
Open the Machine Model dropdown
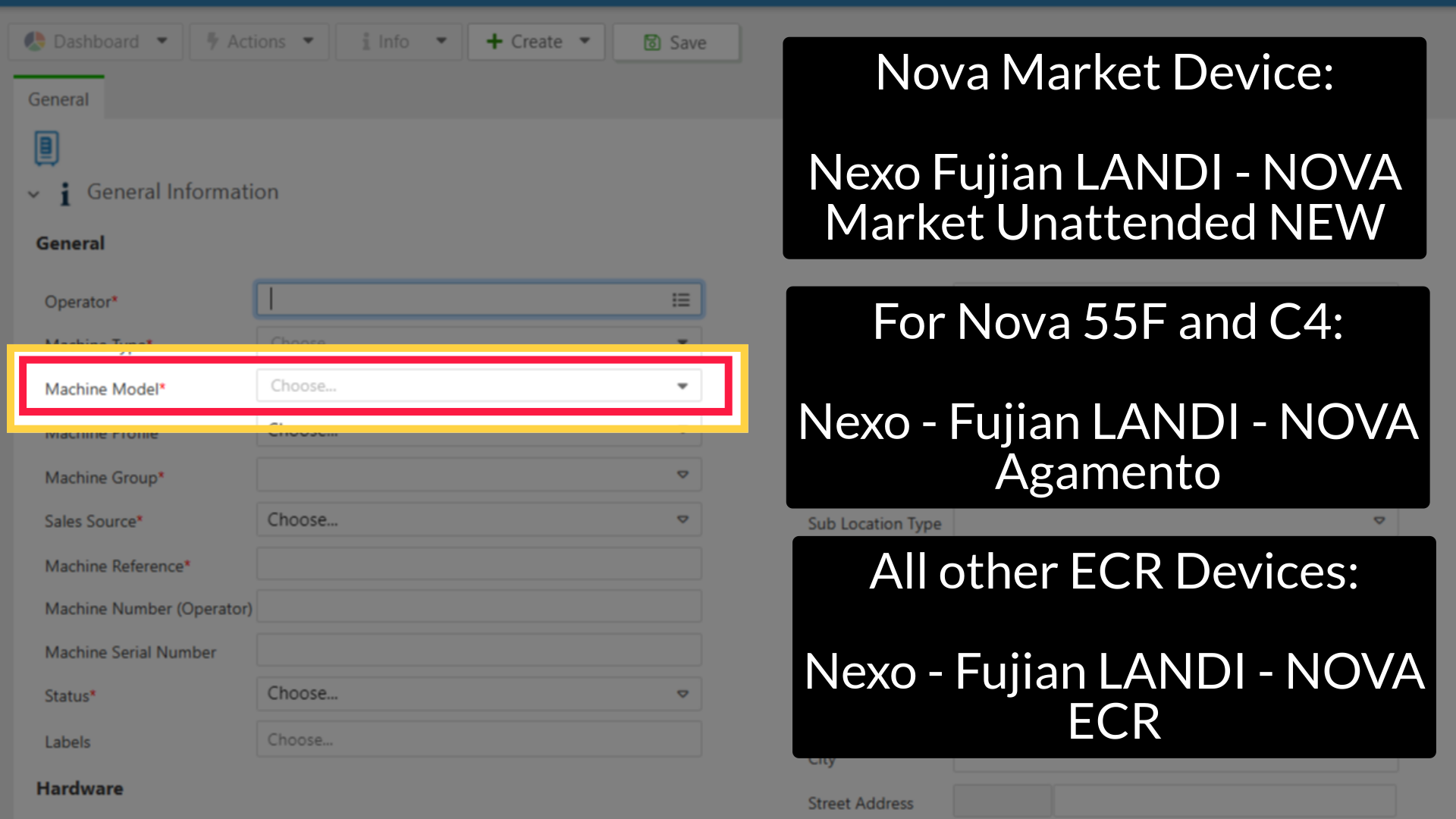click(x=479, y=386)
